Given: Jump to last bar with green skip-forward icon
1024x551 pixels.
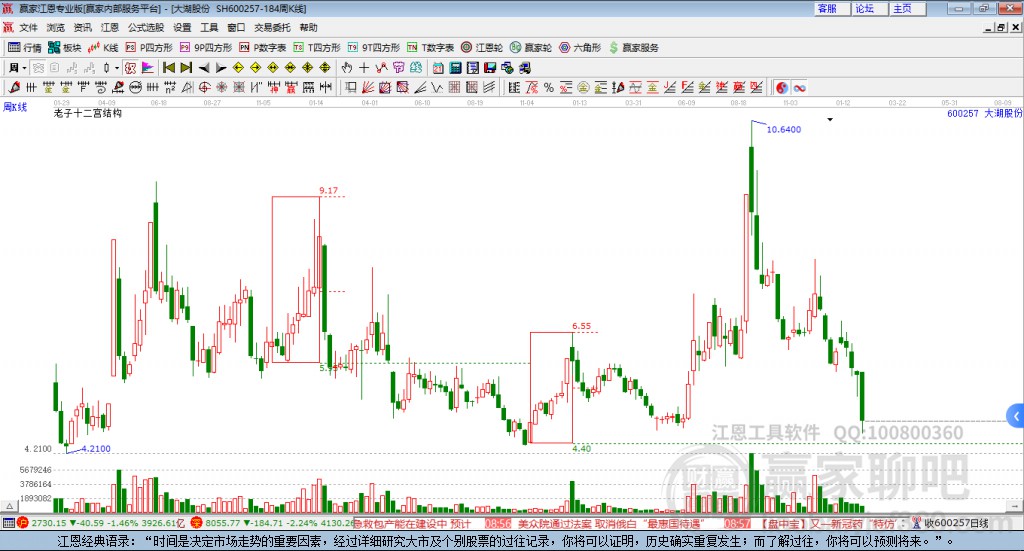Looking at the screenshot, I should point(186,68).
